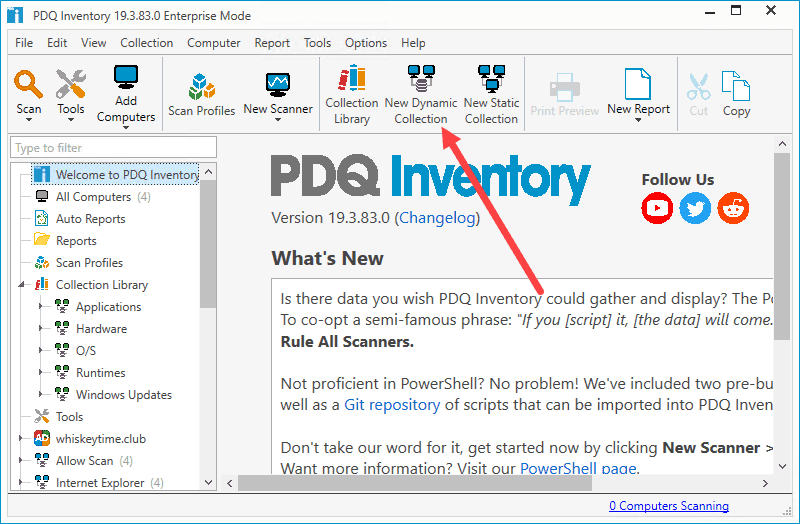800x524 pixels.
Task: Click the main page scroll up arrow
Action: tap(782, 144)
